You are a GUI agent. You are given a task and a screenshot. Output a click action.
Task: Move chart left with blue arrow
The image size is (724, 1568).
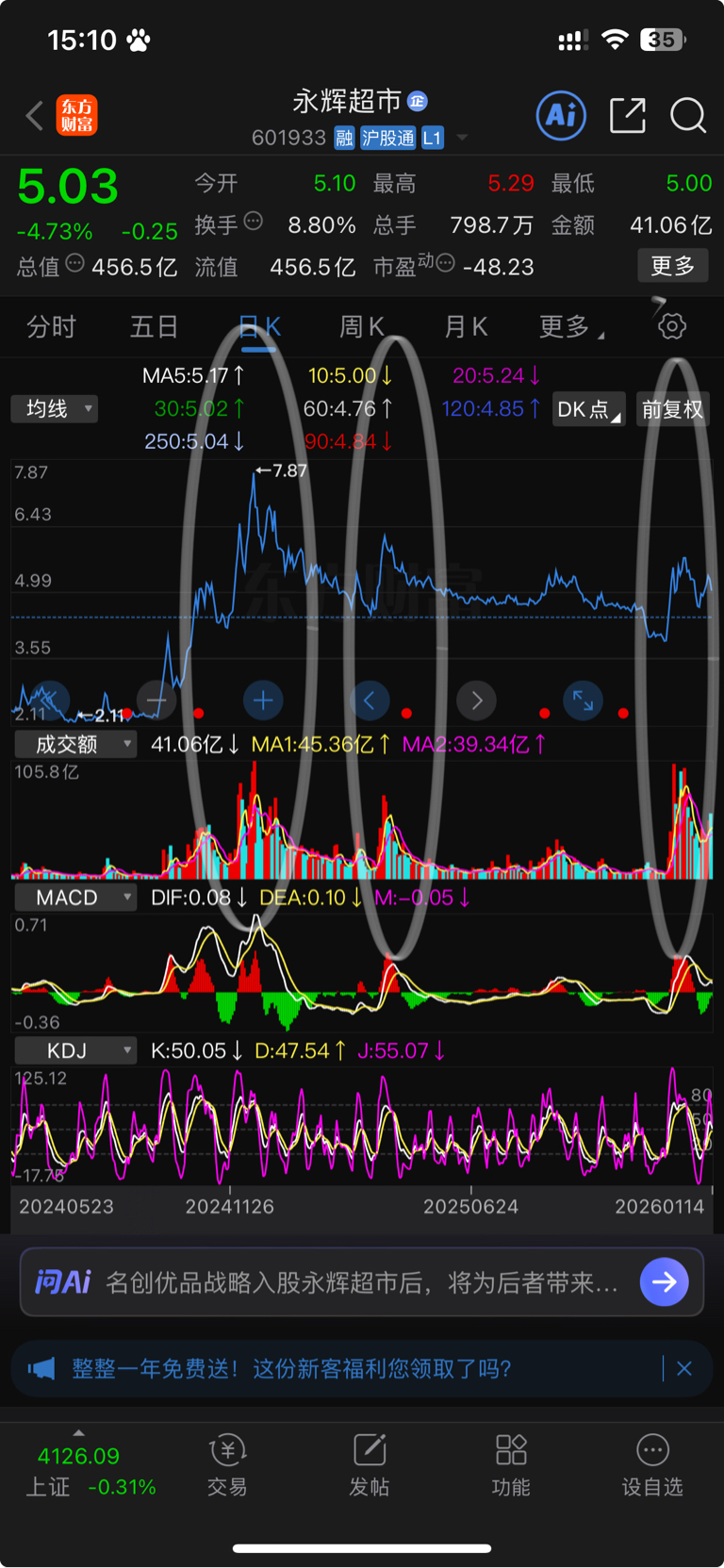pyautogui.click(x=370, y=701)
